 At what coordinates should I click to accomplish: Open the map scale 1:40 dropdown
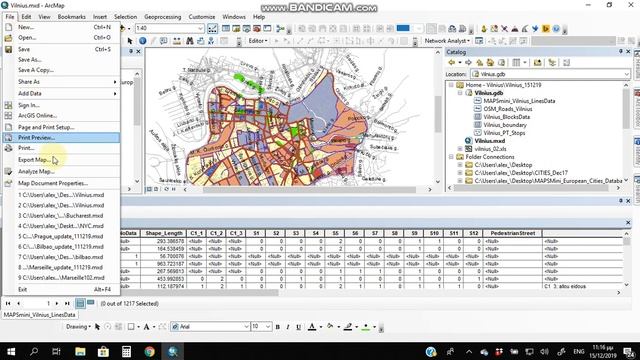pyautogui.click(x=200, y=28)
